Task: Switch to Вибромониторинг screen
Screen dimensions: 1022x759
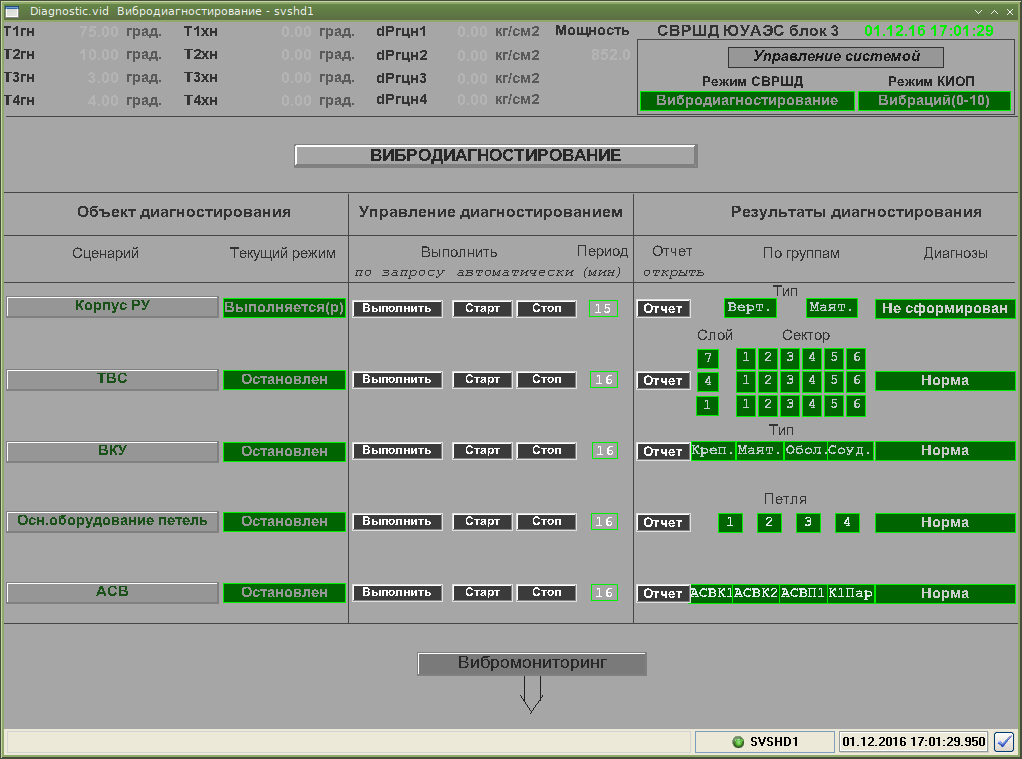Action: coord(531,663)
